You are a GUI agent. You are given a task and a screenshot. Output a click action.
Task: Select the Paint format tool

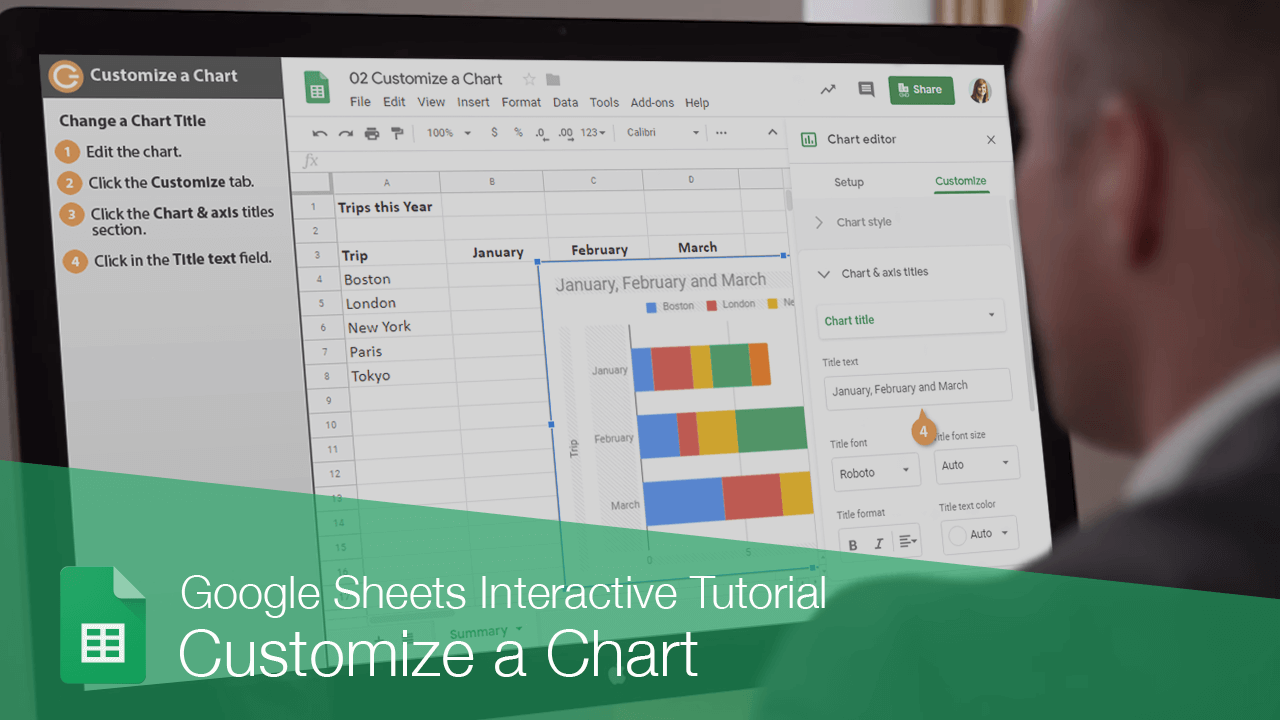[x=396, y=132]
